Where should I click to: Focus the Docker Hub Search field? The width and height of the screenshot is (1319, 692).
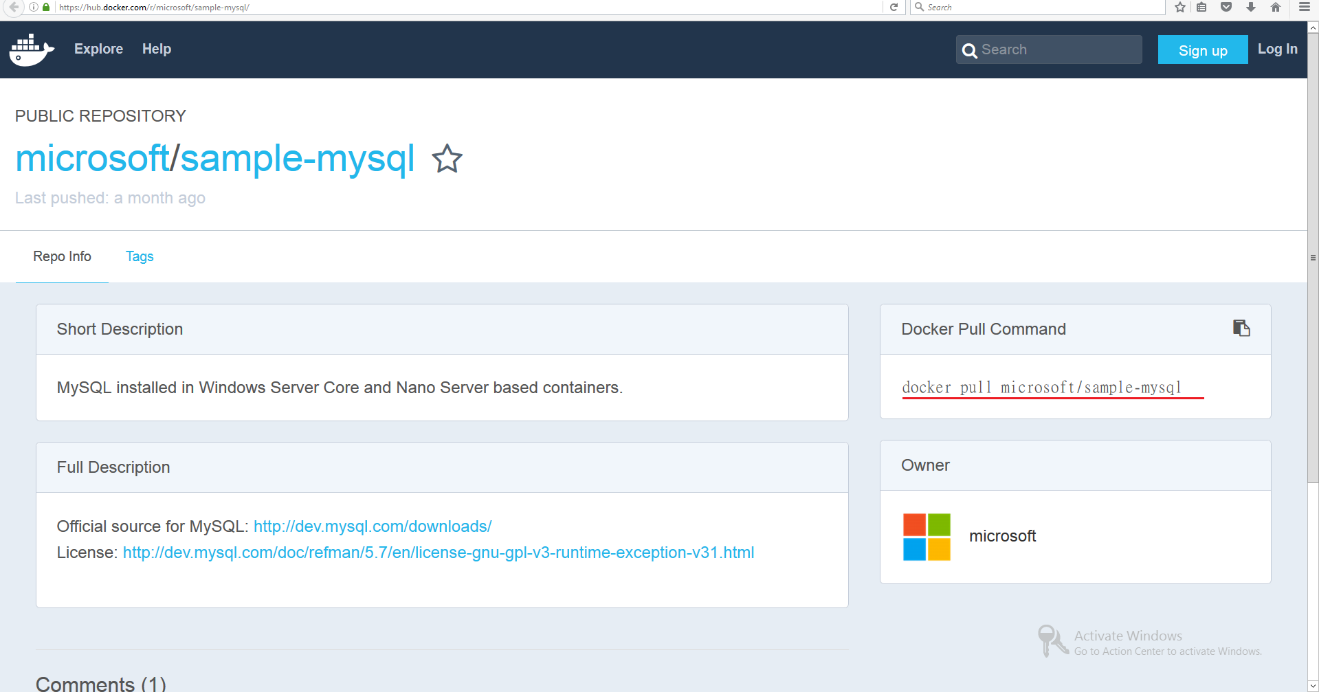pos(1049,50)
